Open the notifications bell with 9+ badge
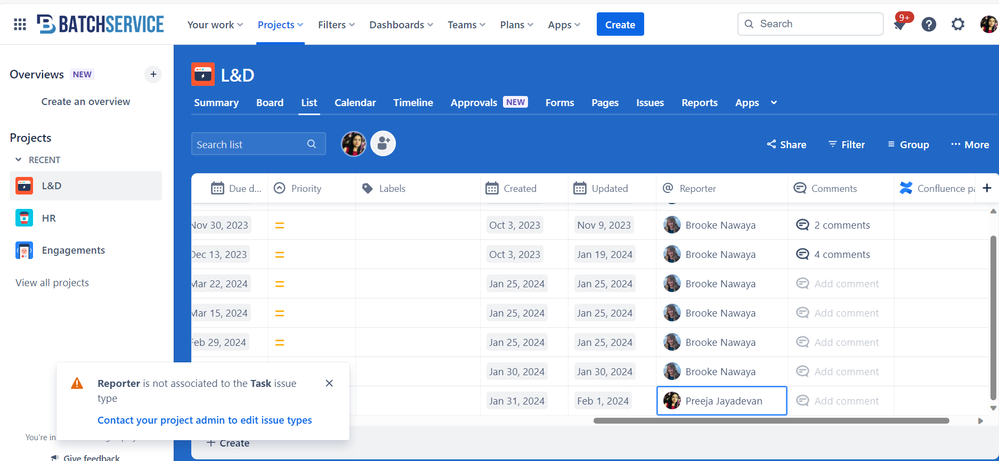Screen dimensions: 999x461 point(900,25)
